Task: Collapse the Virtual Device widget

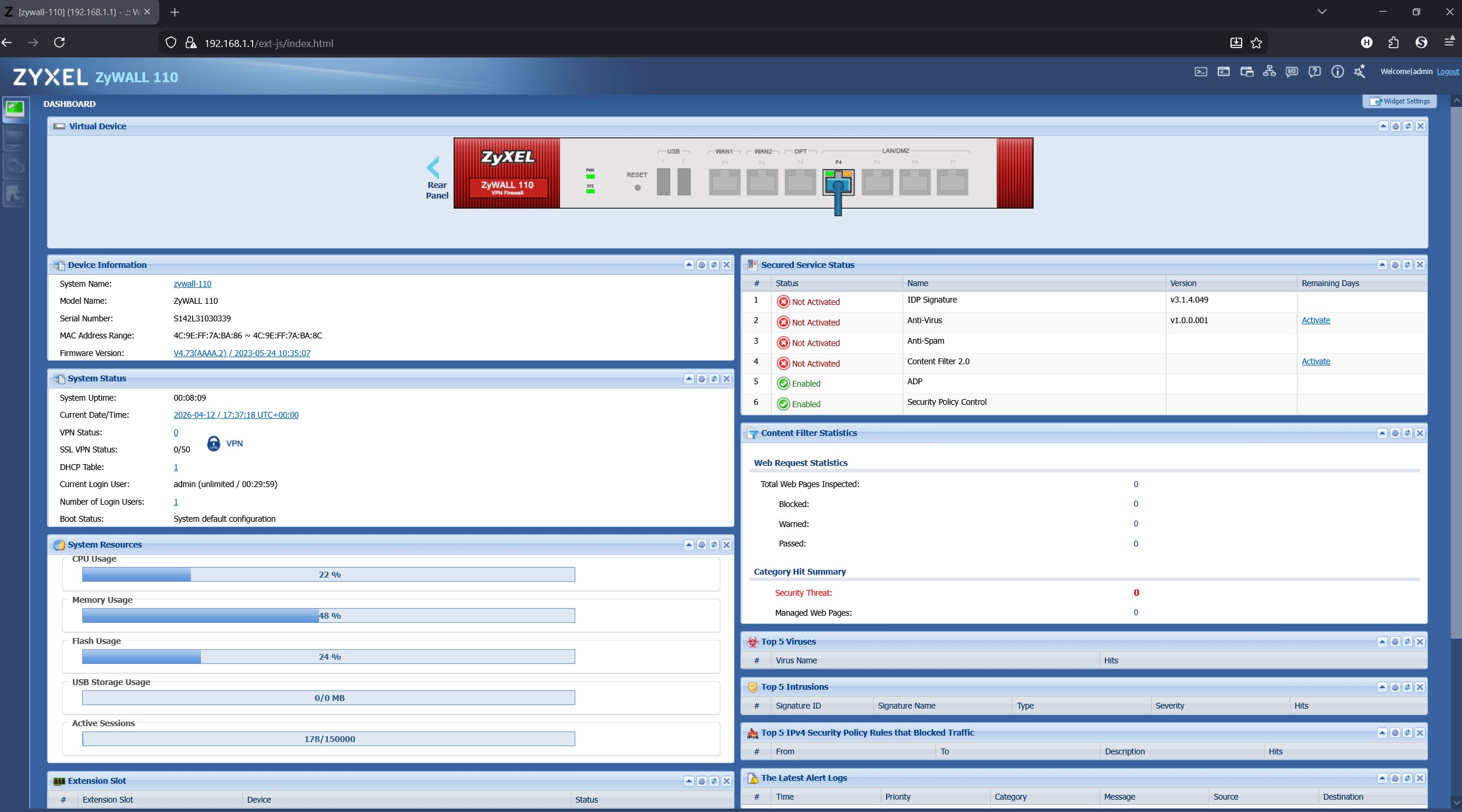Action: point(1383,126)
